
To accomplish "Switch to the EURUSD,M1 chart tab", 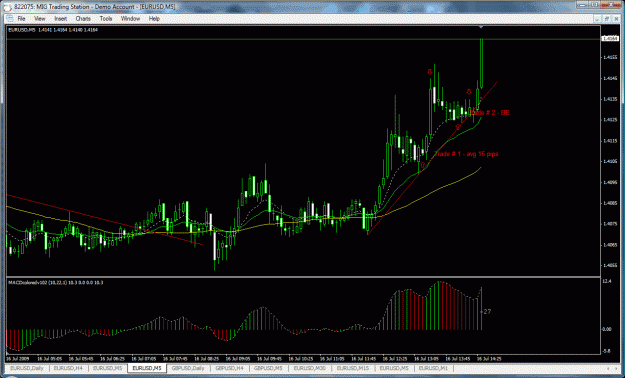I will (x=434, y=368).
